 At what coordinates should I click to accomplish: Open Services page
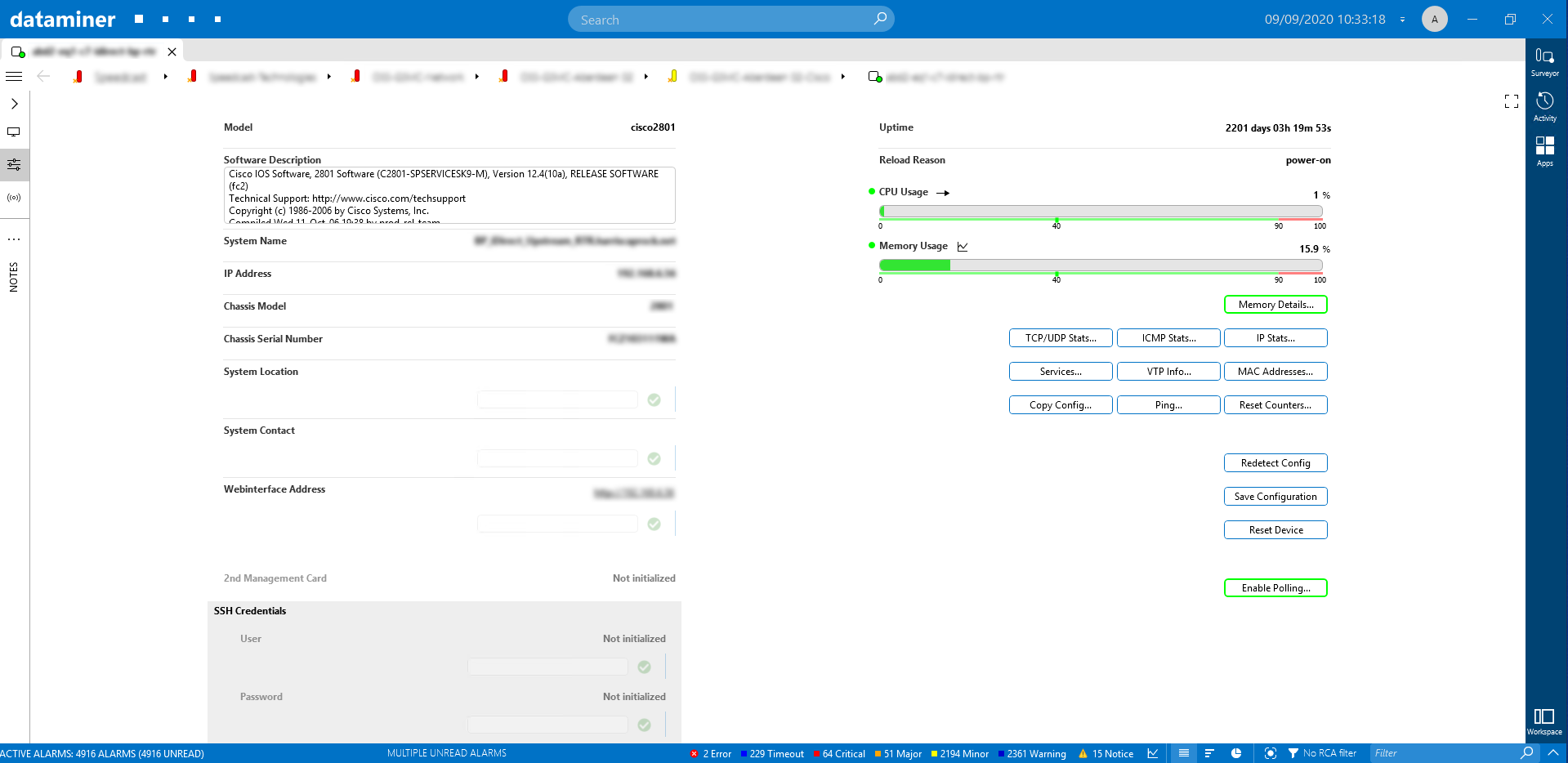1061,372
